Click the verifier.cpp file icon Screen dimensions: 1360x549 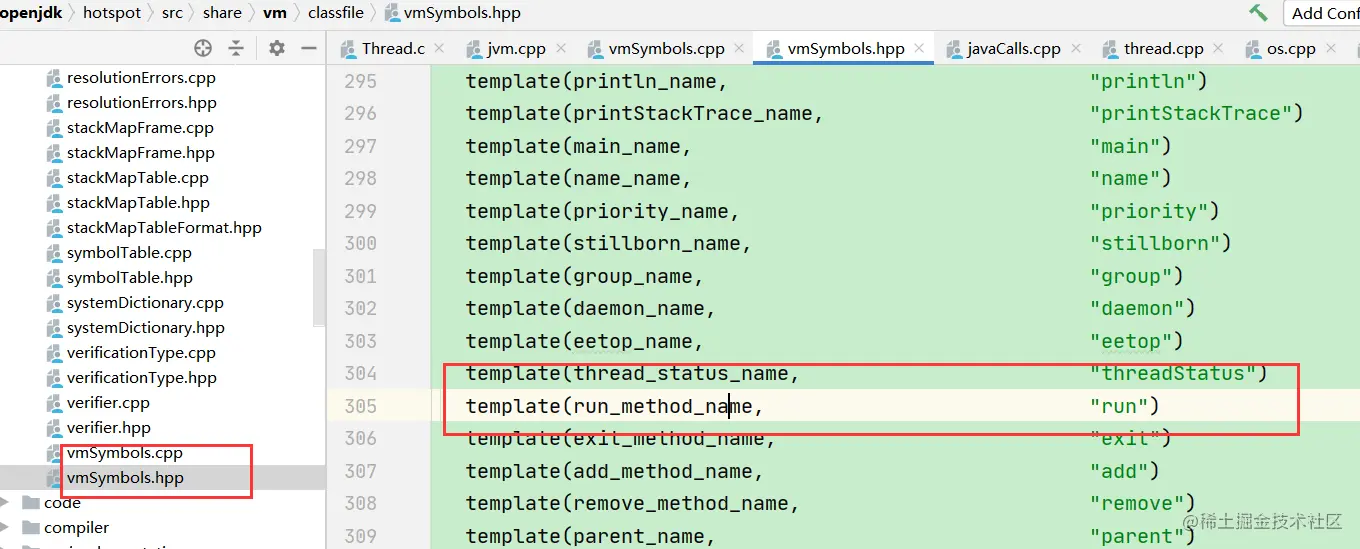click(55, 403)
